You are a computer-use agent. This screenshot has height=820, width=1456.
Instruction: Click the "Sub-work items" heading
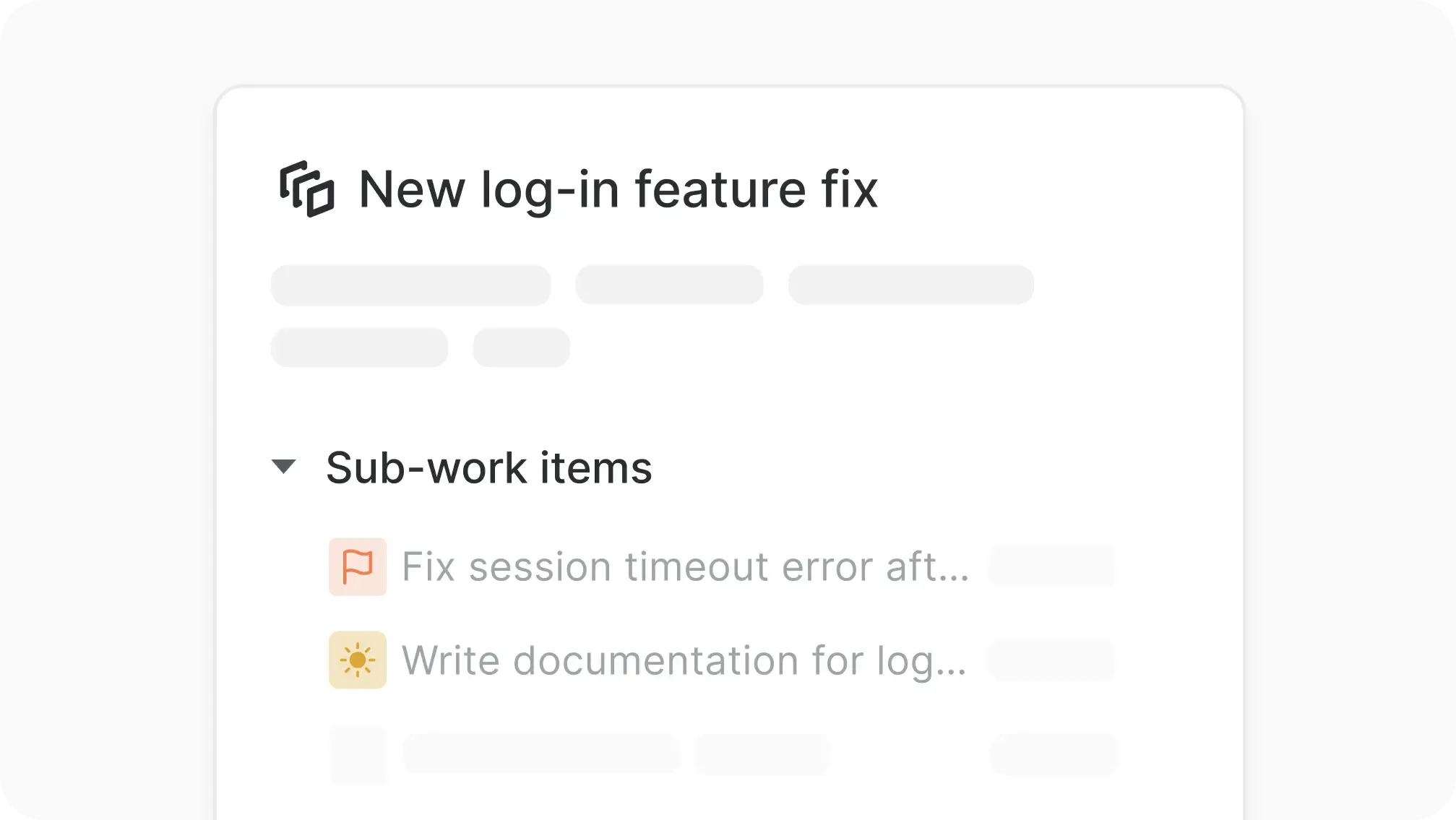click(488, 467)
